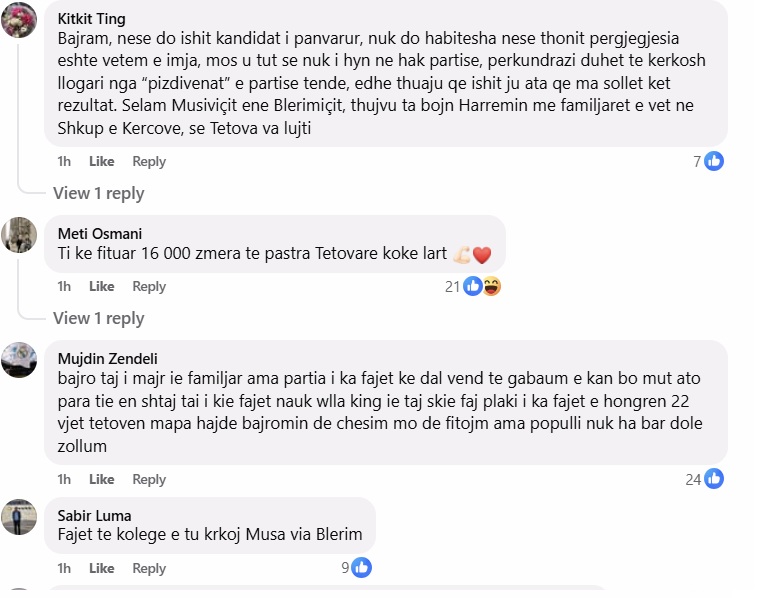Click the like reaction icon on Mujdin Zendeli's comment

click(713, 479)
